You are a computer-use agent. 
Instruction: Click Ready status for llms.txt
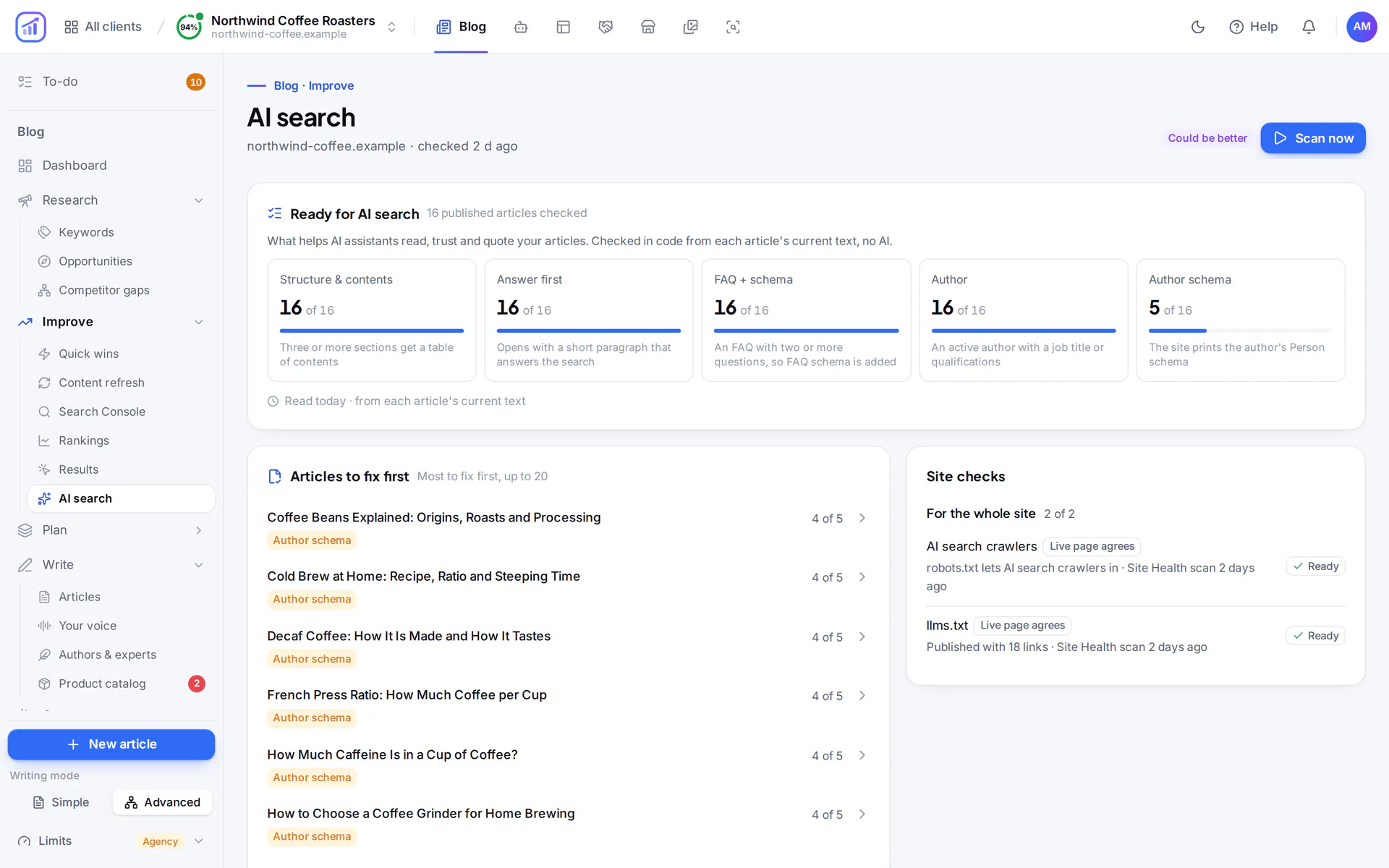click(1315, 636)
